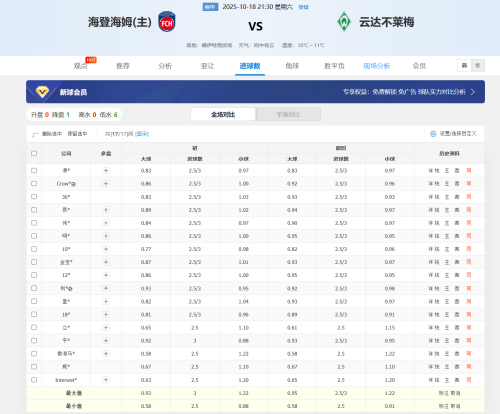The height and width of the screenshot is (414, 500).
Task: Click the plus icon in the Crow* row
Action: (106, 184)
